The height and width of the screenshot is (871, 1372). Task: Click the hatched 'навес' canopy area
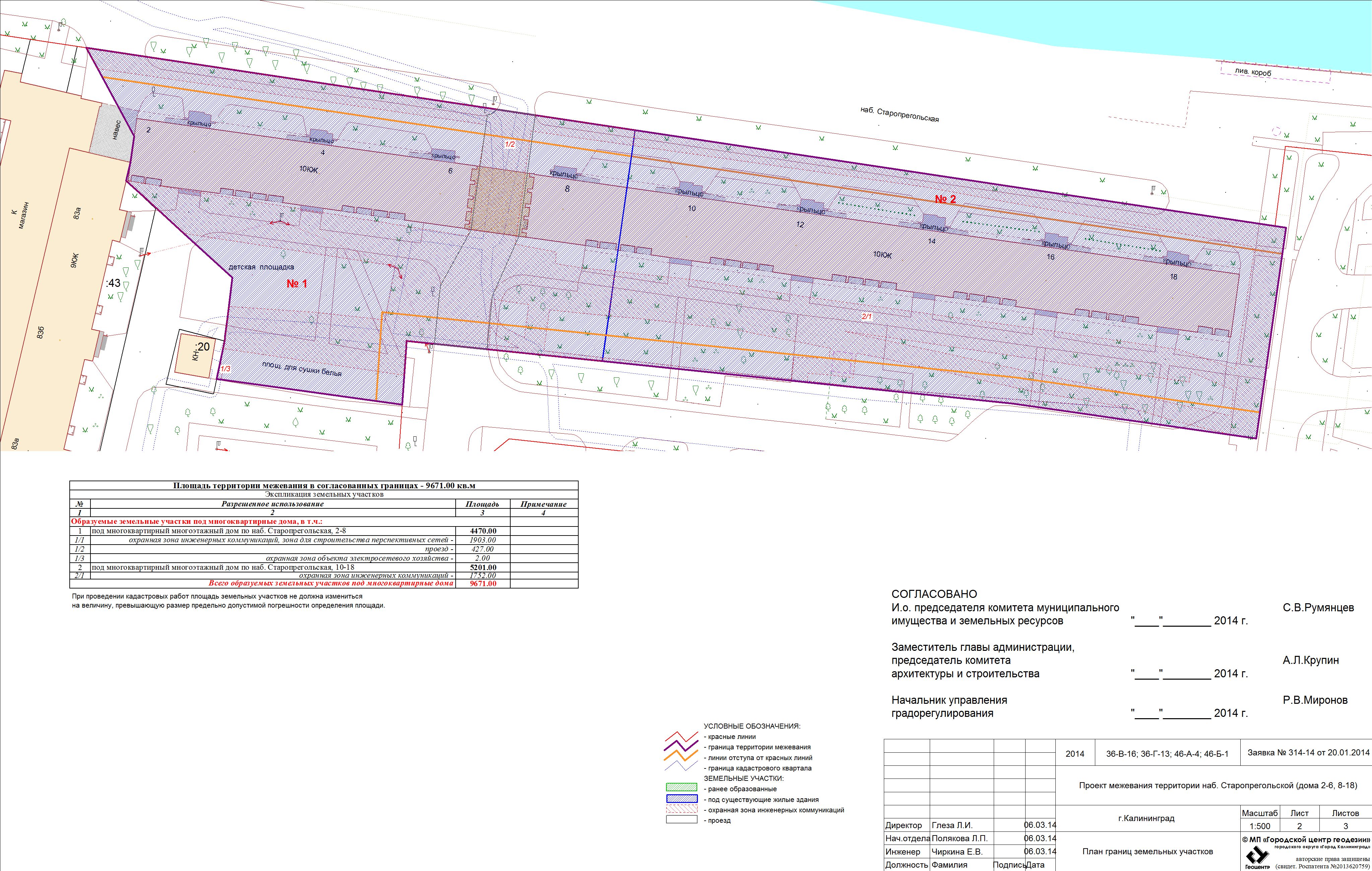(x=113, y=131)
